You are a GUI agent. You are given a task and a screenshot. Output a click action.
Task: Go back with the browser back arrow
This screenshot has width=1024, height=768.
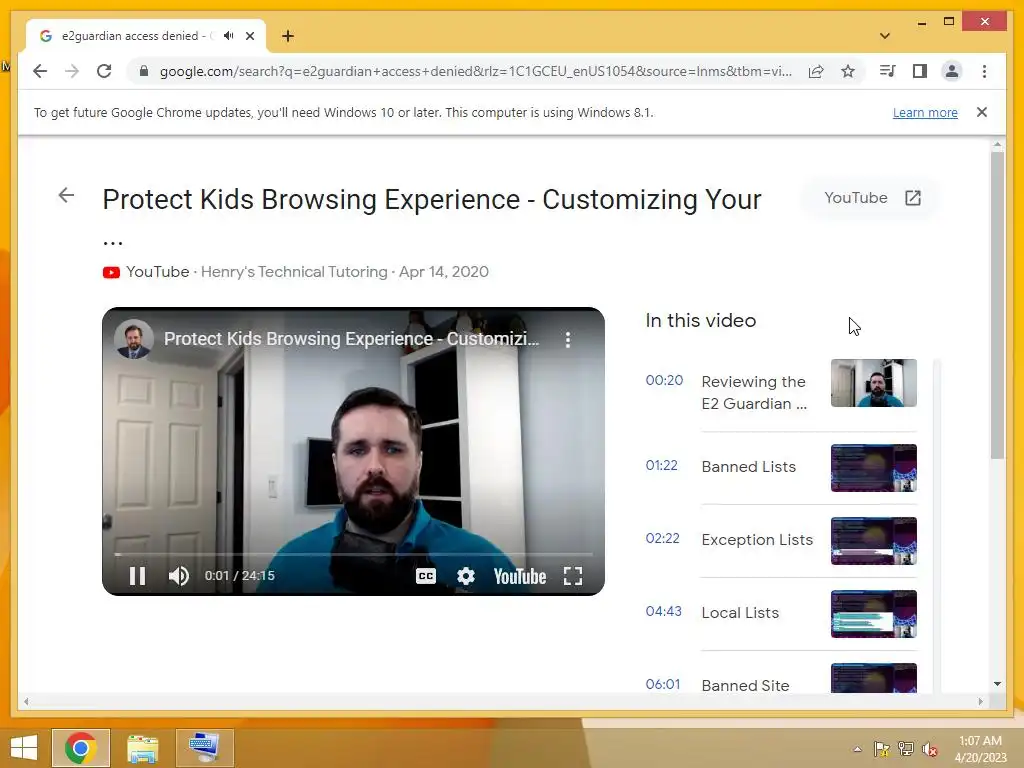point(40,71)
